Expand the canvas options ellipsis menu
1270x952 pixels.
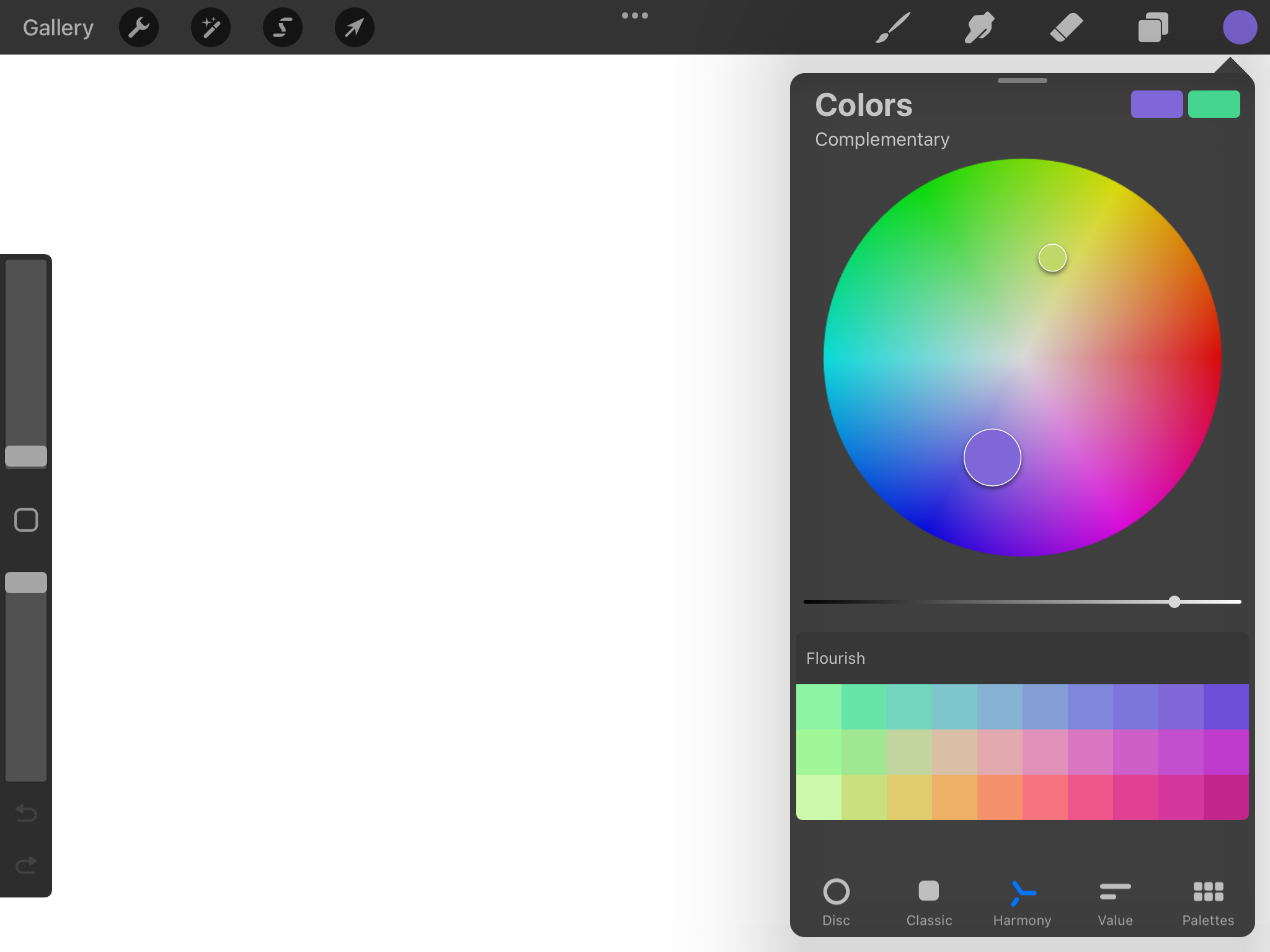click(x=635, y=15)
